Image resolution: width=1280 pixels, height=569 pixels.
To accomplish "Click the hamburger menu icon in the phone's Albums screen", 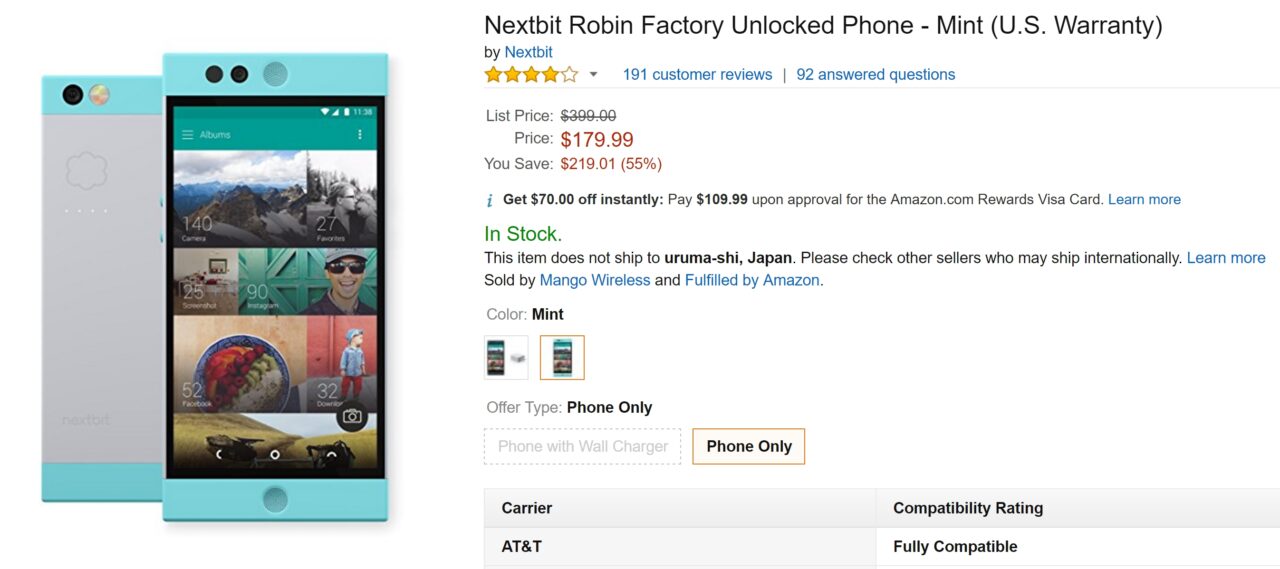I will (187, 135).
